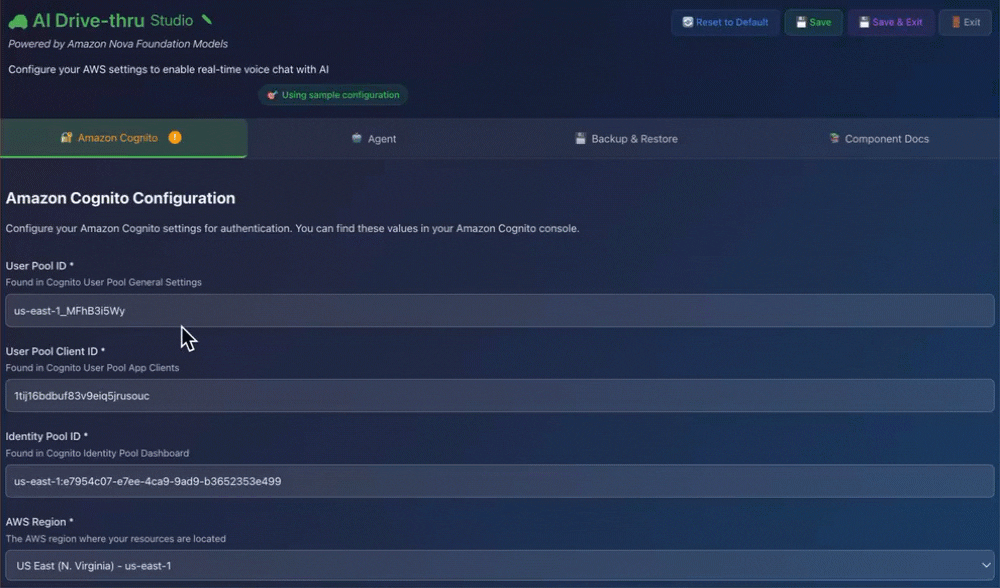Click the User Pool ID input field
The image size is (1000, 588).
point(500,311)
